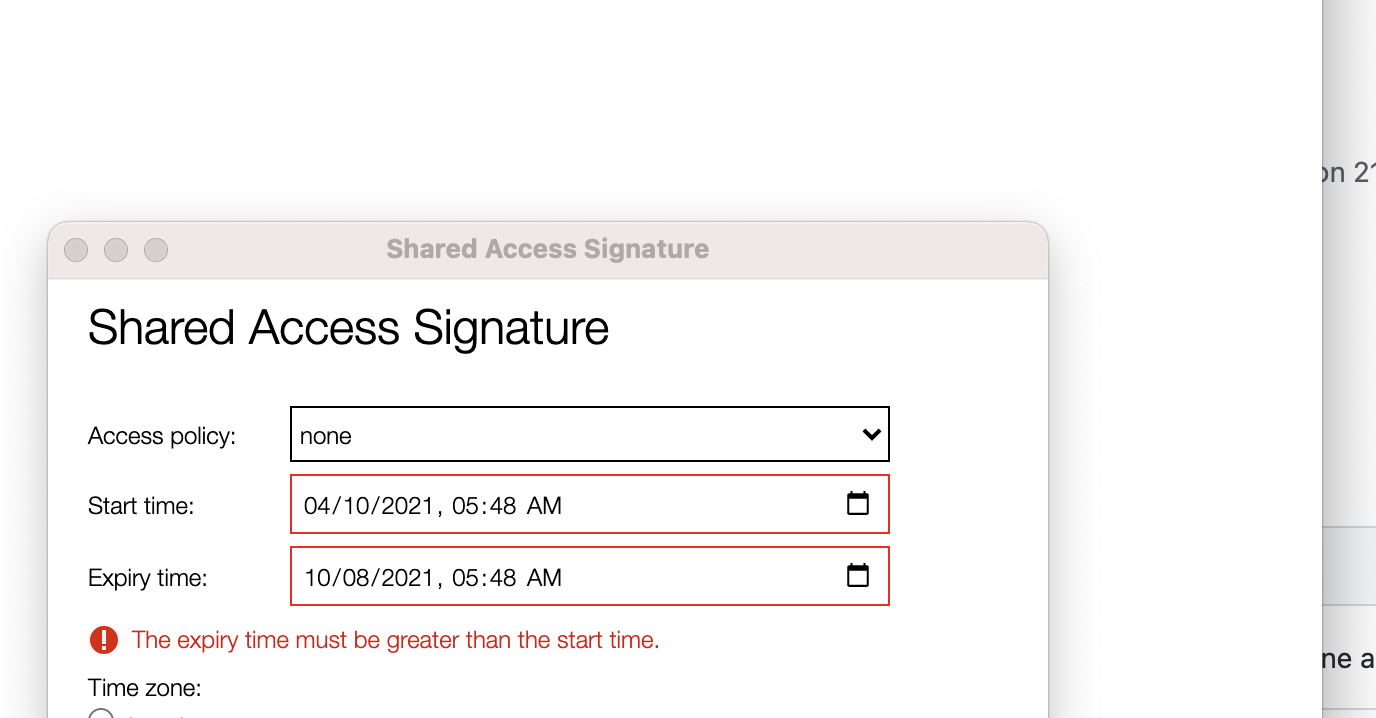Viewport: 1376px width, 718px height.
Task: Click the Shared Access Signature dialog heading
Action: coord(349,327)
